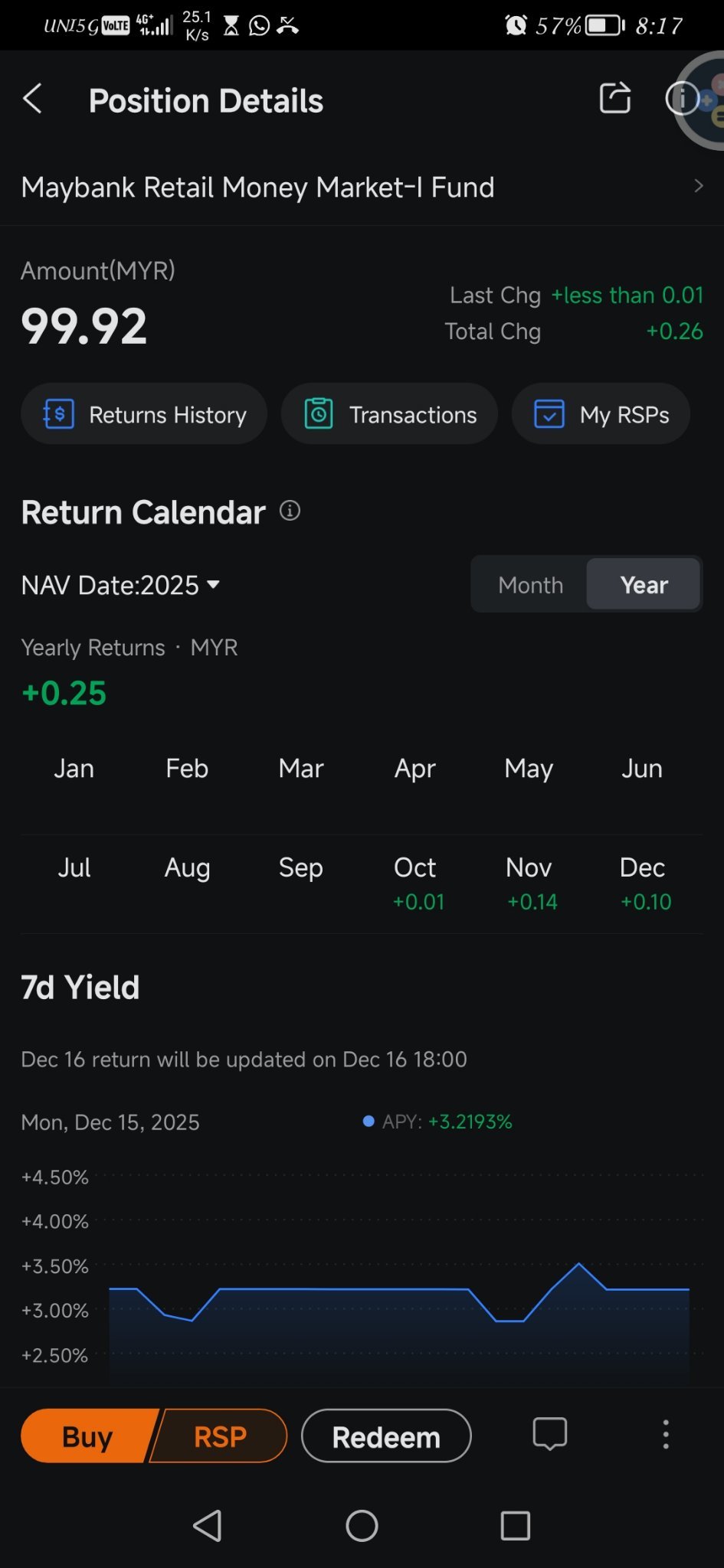
Task: Open Returns History
Action: click(144, 414)
